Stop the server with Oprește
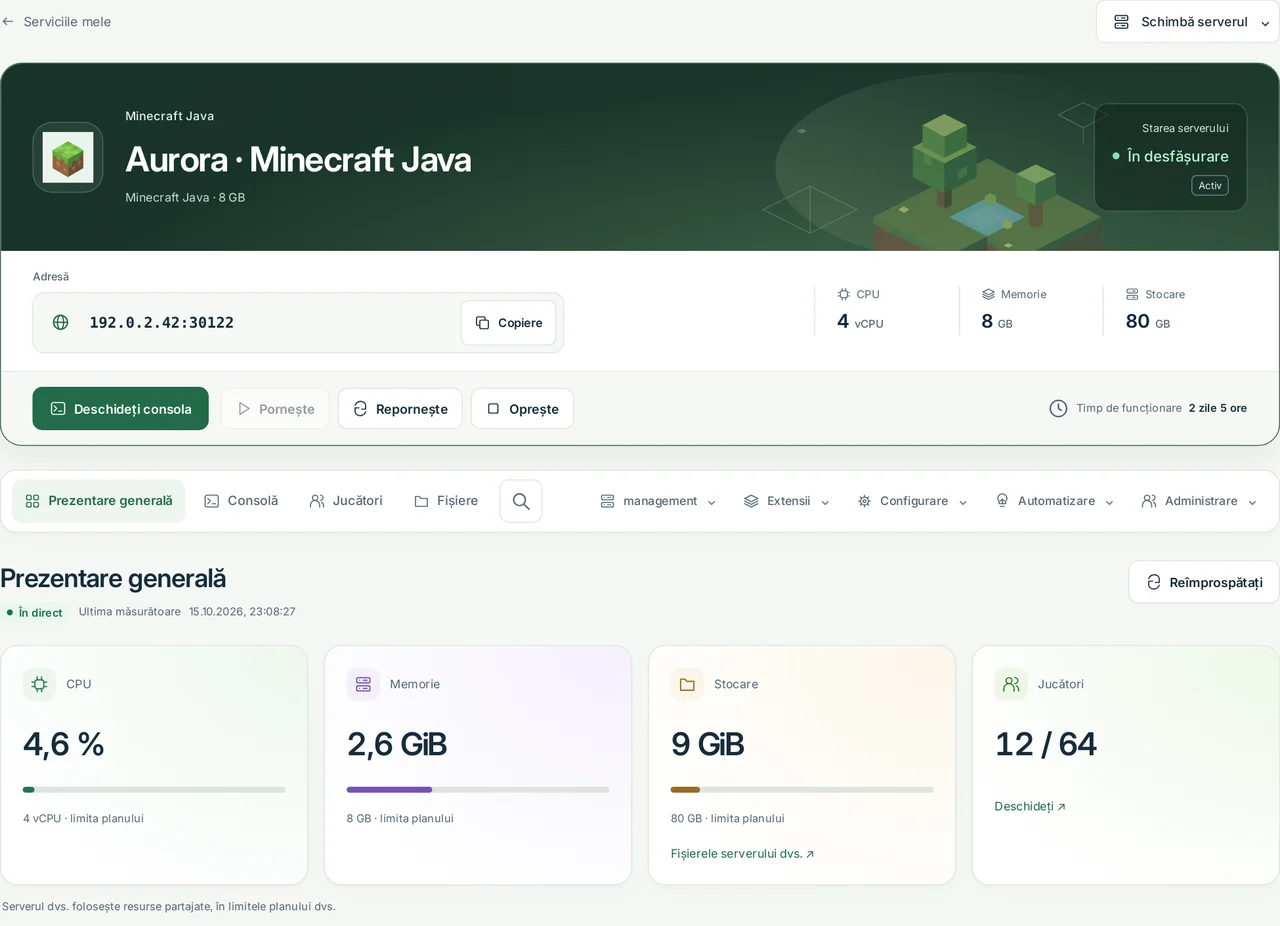This screenshot has height=926, width=1280. 522,409
